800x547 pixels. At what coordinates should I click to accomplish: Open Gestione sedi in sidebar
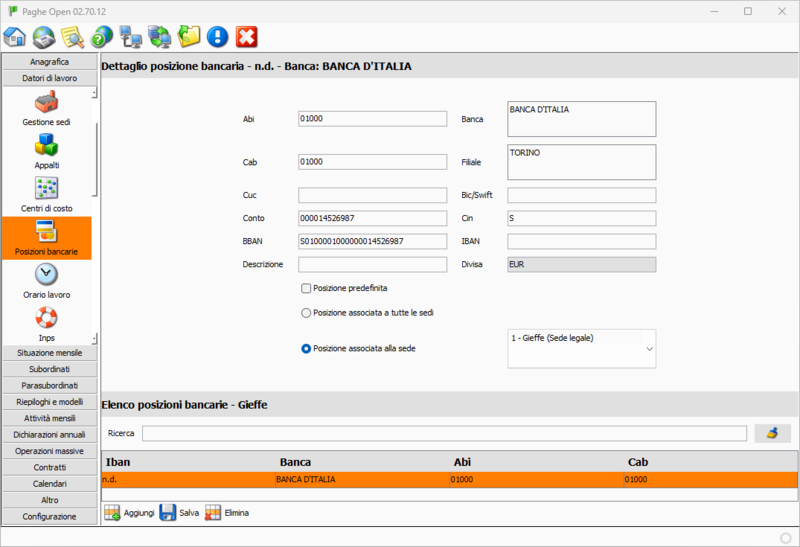(x=46, y=109)
